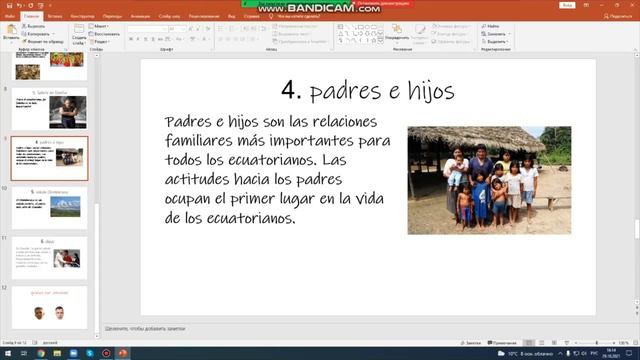
Task: Cut selection with Вырезать
Action: [x=33, y=26]
